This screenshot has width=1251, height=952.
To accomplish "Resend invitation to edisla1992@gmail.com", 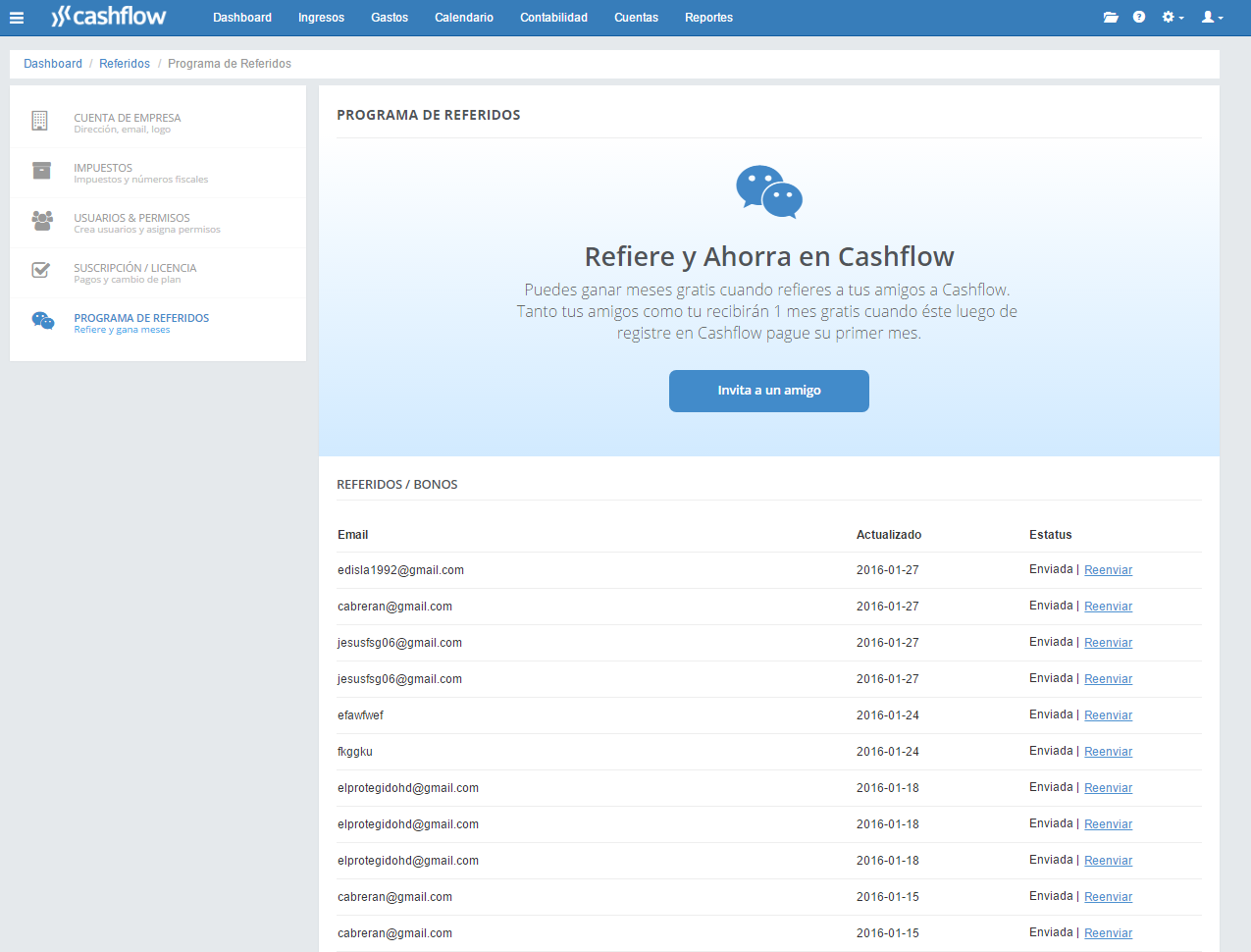I will [x=1108, y=570].
